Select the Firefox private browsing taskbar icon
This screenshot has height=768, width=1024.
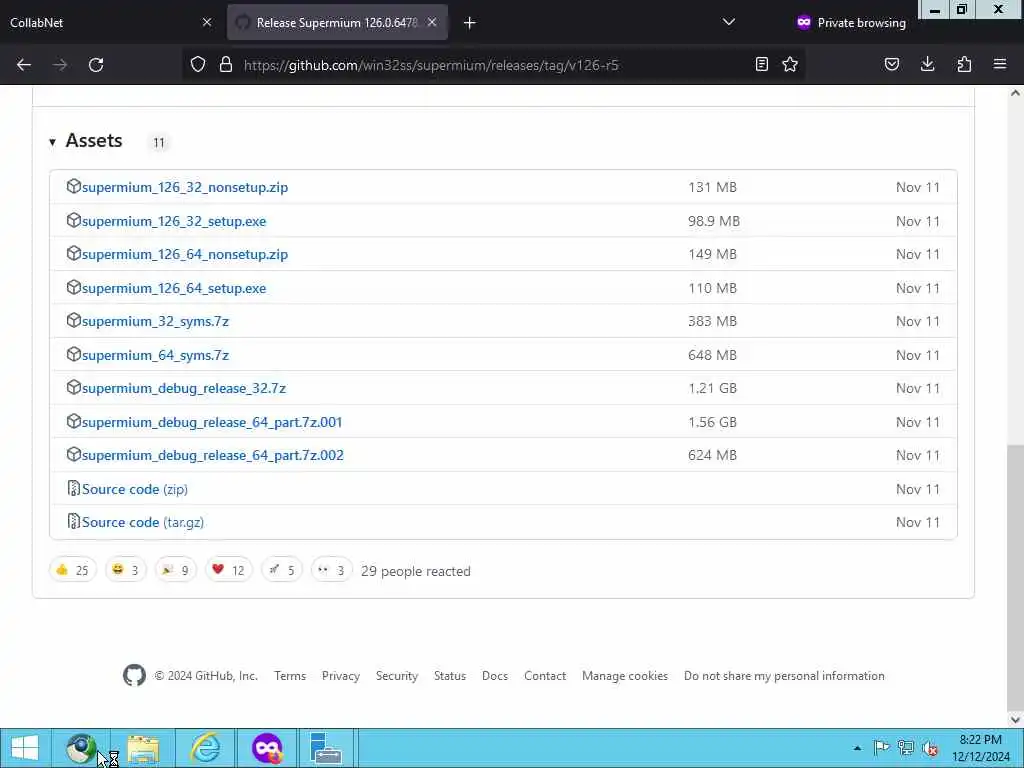pyautogui.click(x=267, y=748)
